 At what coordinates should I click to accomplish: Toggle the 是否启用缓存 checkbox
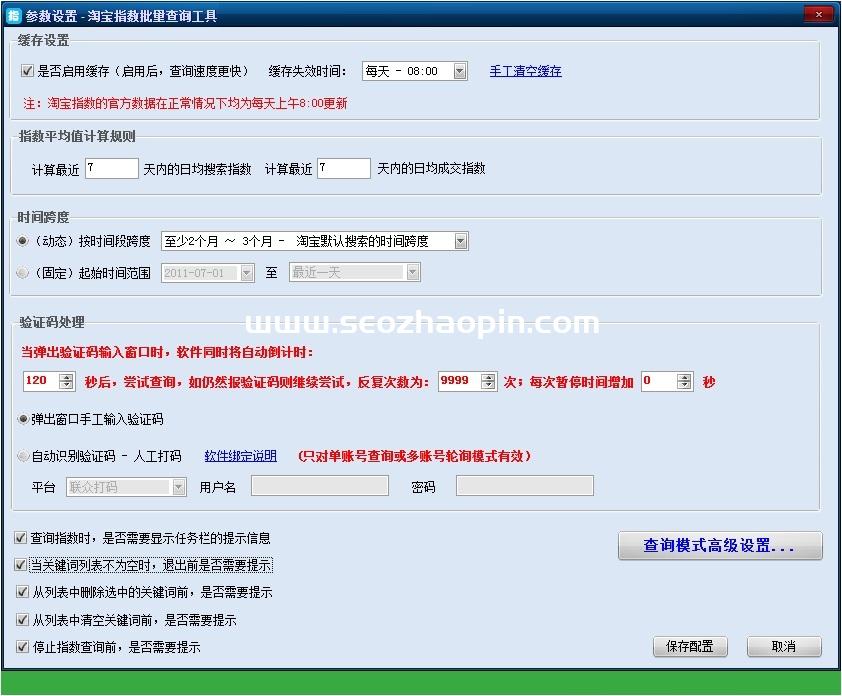coord(27,71)
